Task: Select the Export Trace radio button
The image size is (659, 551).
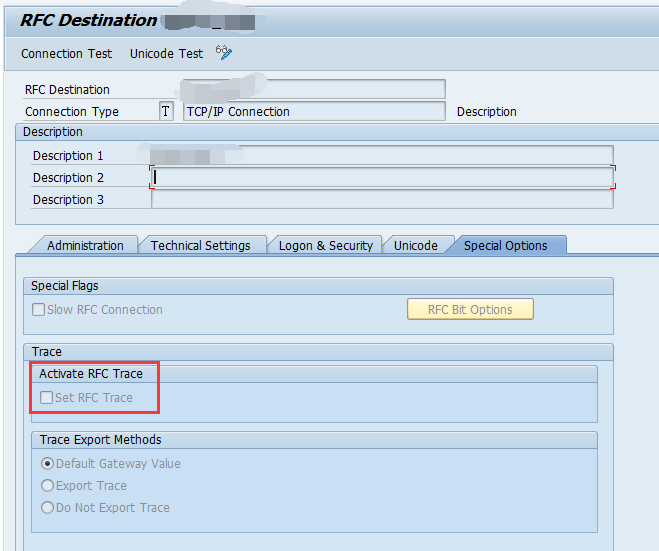Action: (x=47, y=485)
